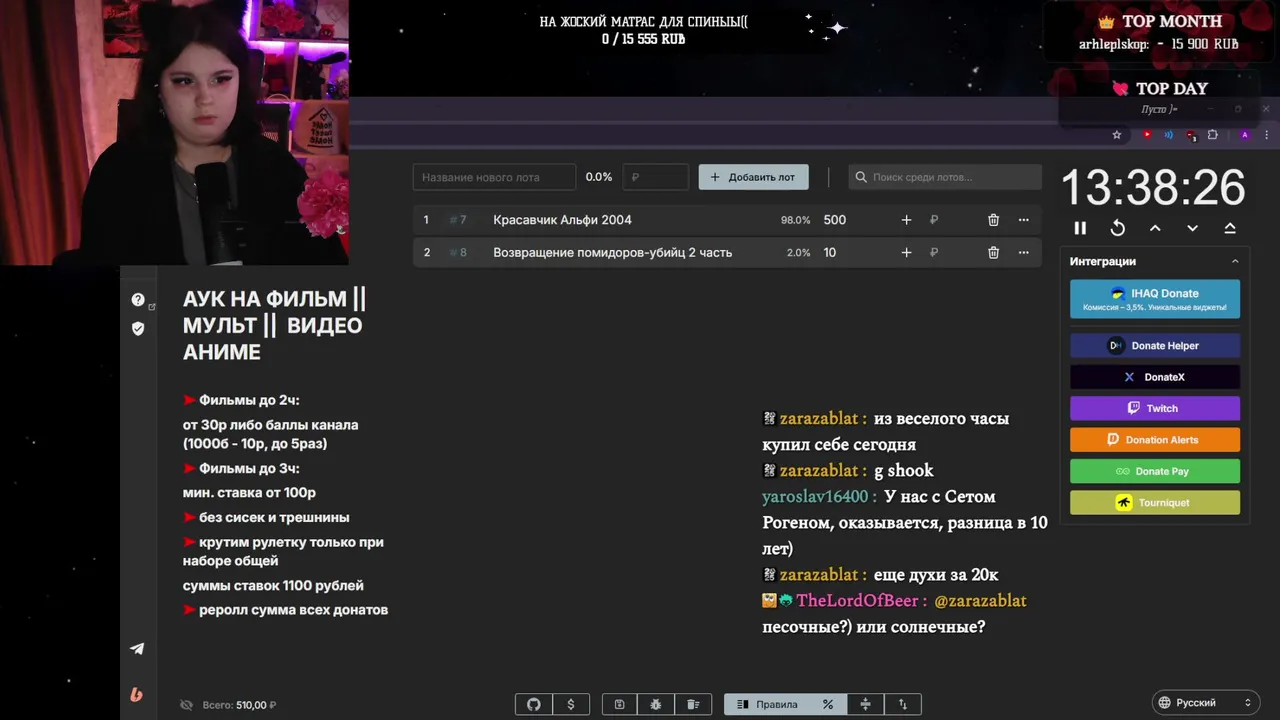This screenshot has width=1280, height=720.
Task: Click the Добавить лот button
Action: coord(753,177)
